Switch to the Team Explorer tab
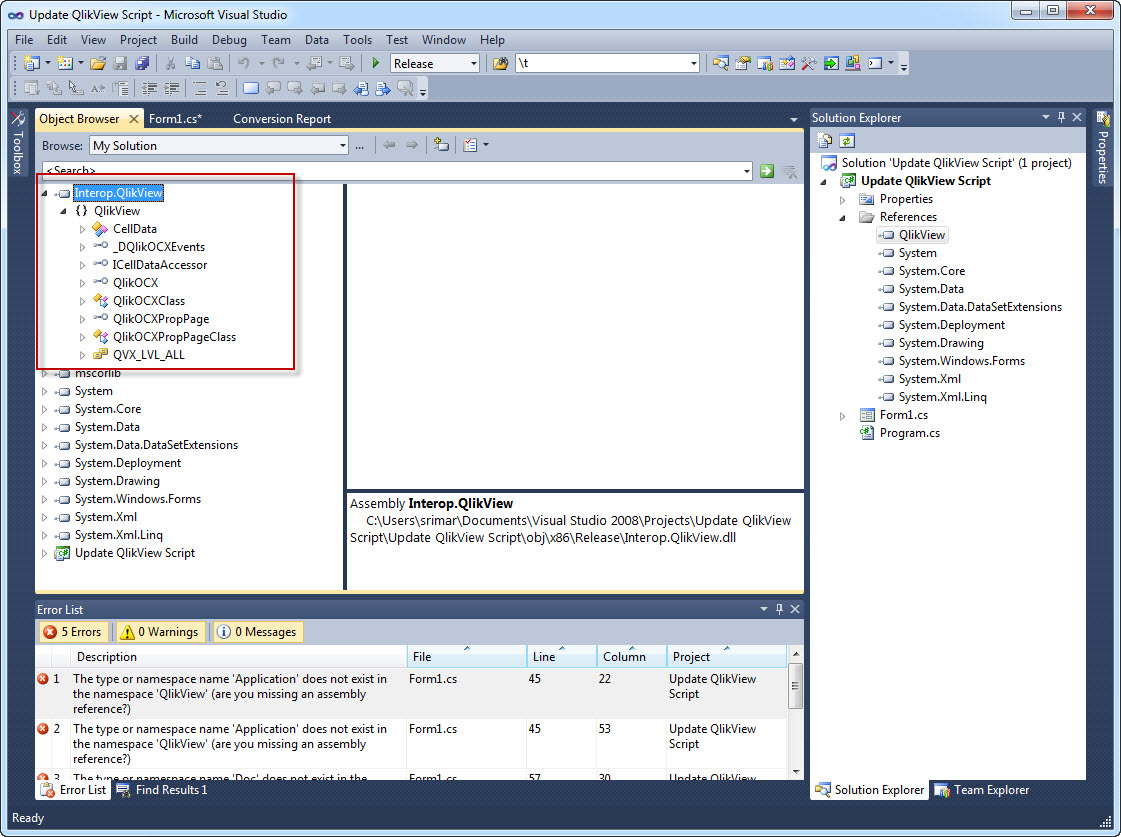Viewport: 1121px width, 837px height. (982, 790)
